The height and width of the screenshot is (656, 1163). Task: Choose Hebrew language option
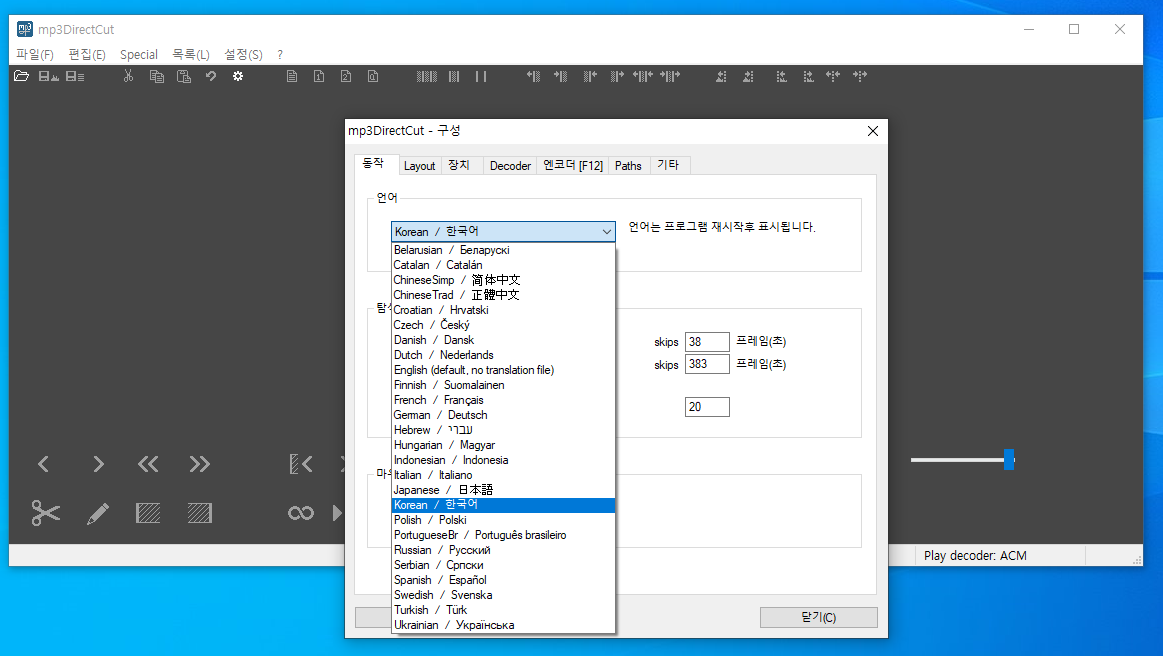click(503, 430)
